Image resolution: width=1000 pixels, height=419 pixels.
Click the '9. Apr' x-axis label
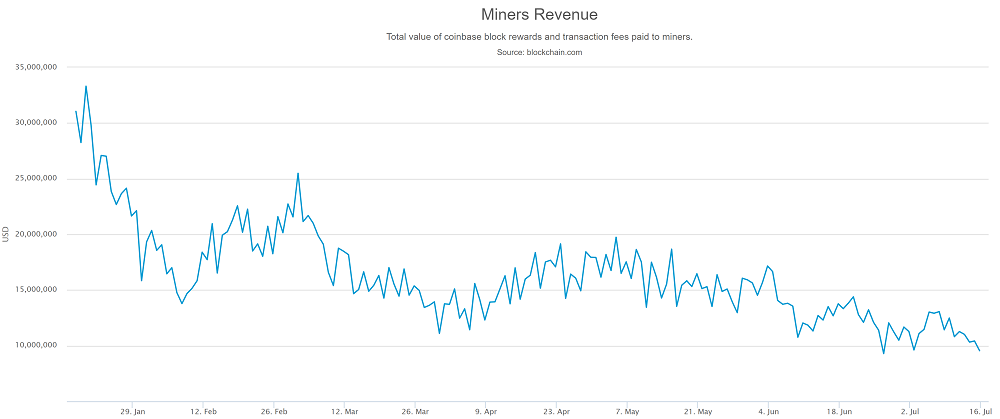[x=486, y=412]
